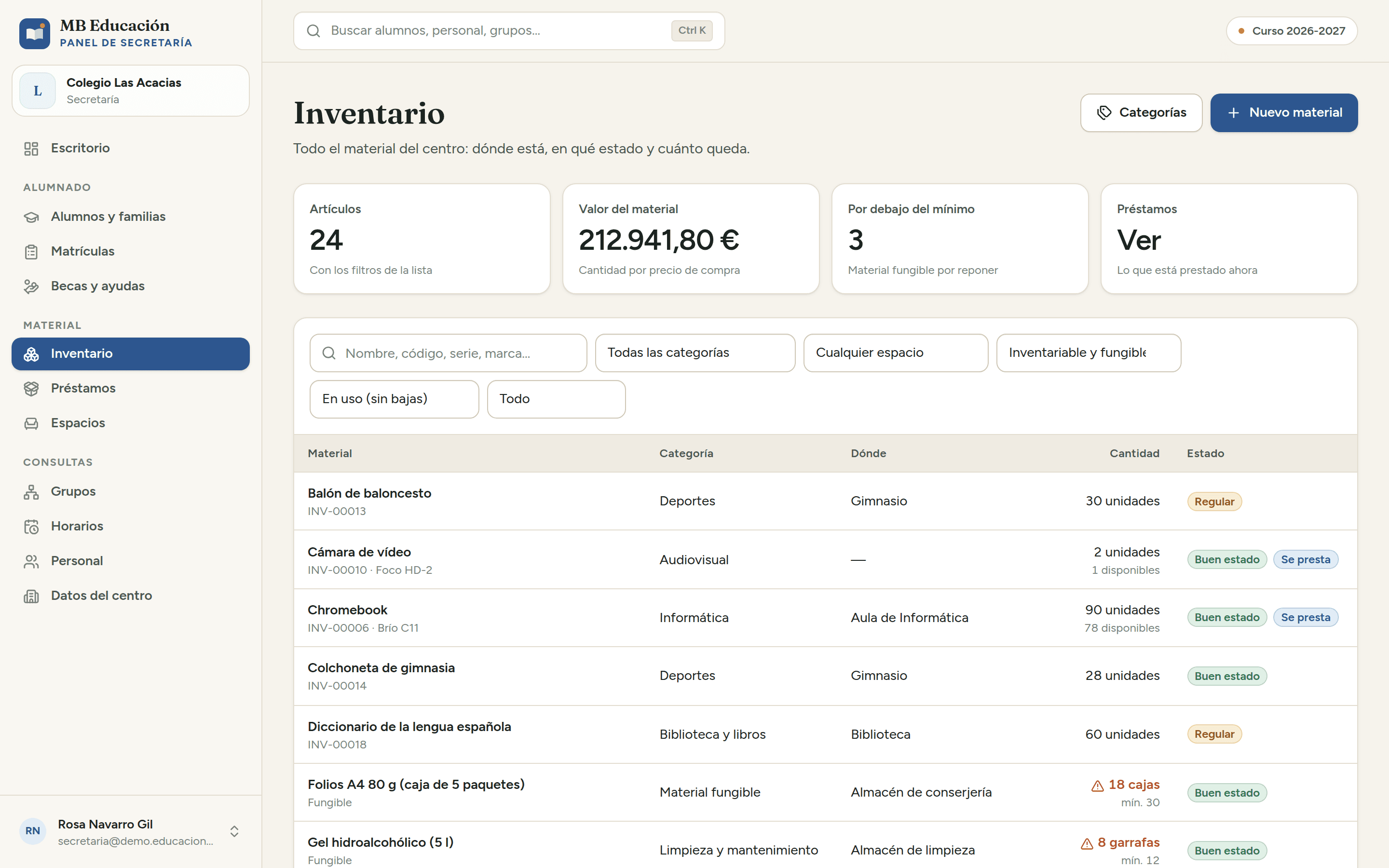Click the Becas y ayudas icon

(31, 286)
